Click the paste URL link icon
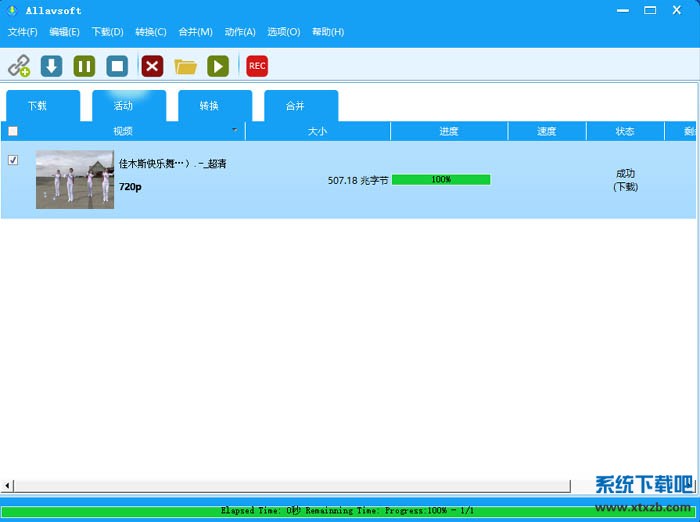The height and width of the screenshot is (522, 700). [19, 67]
